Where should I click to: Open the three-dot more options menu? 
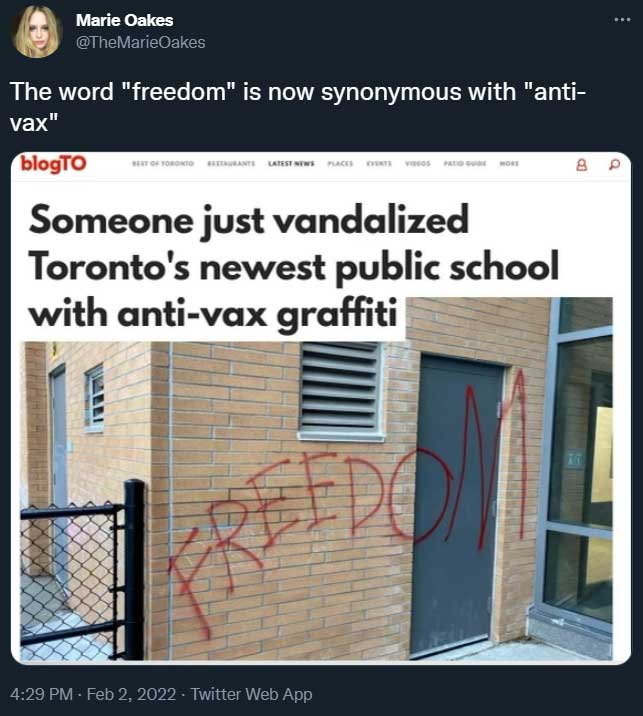click(x=622, y=20)
